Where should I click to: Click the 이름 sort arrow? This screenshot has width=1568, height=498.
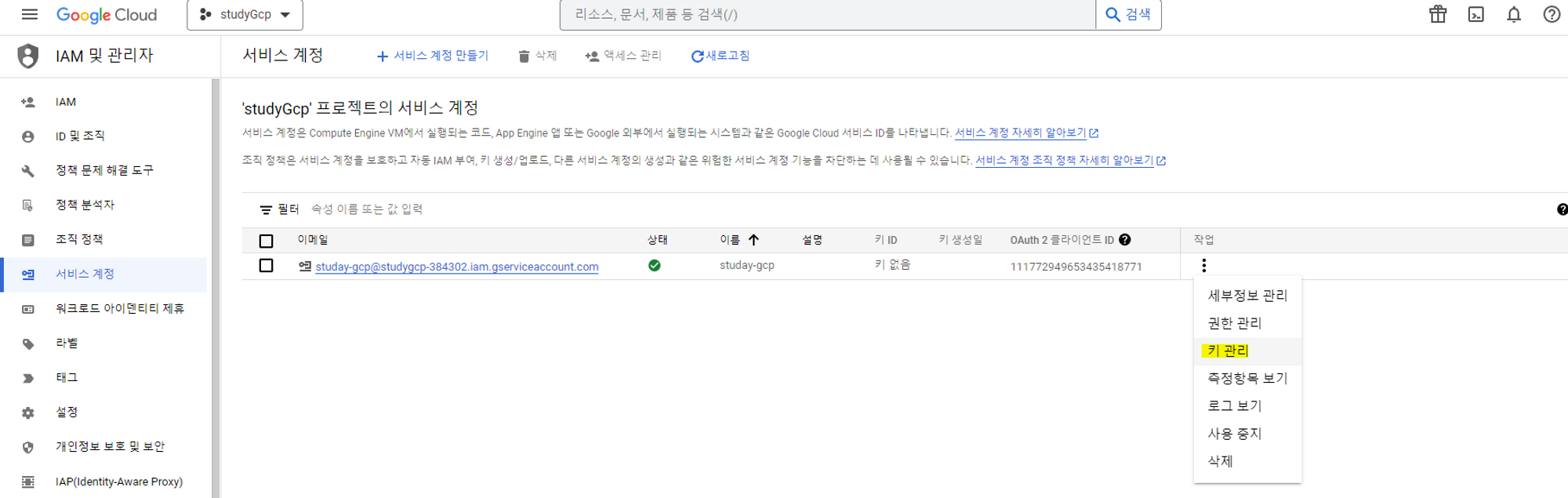(x=753, y=240)
